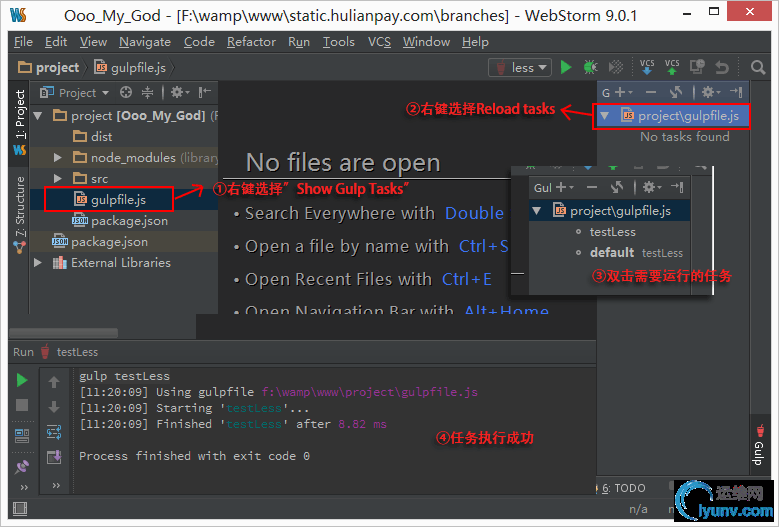Open the Help menu
The image size is (779, 527).
pos(475,42)
